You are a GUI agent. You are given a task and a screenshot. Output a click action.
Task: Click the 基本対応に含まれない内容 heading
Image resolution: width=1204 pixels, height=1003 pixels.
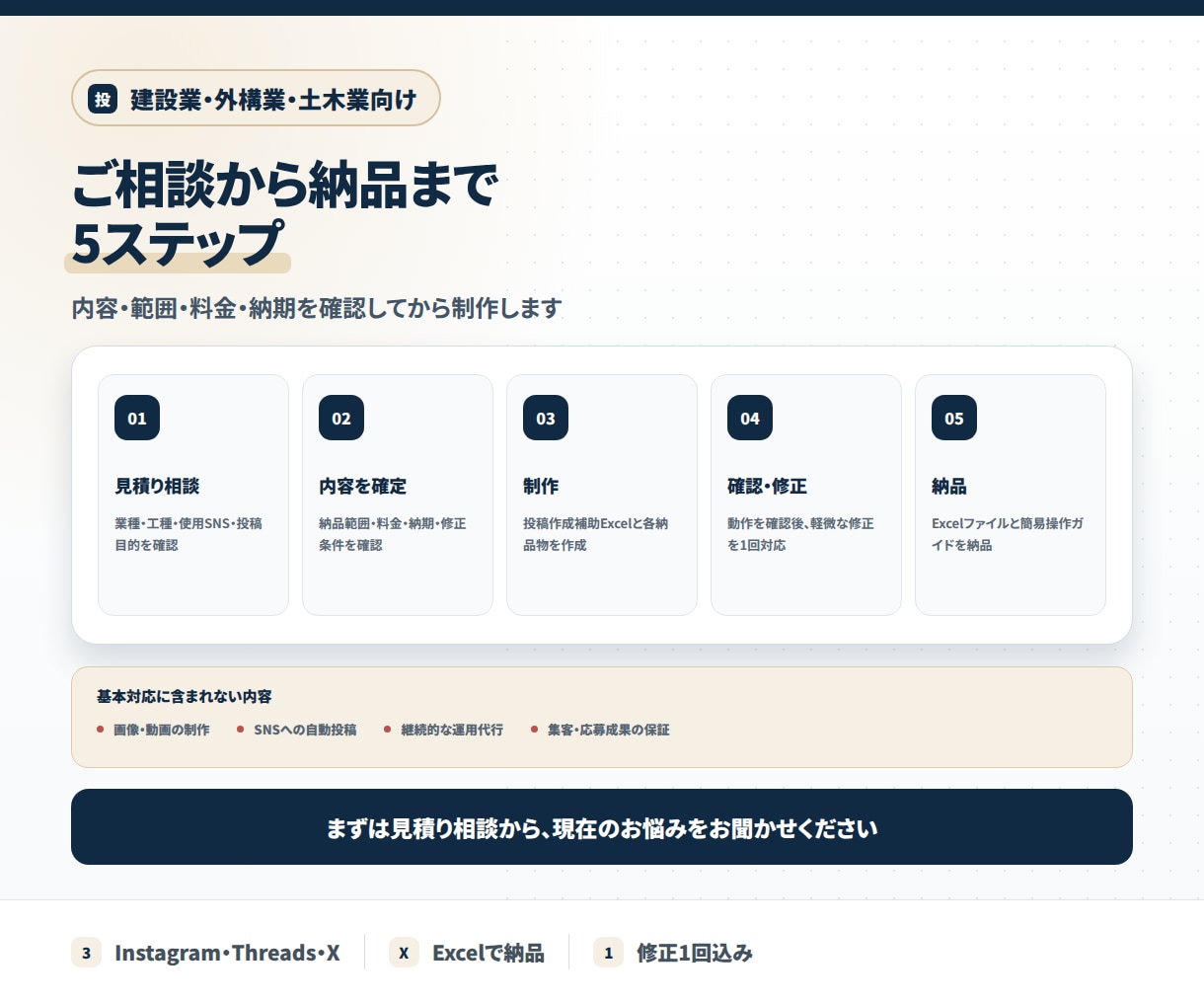coord(184,696)
